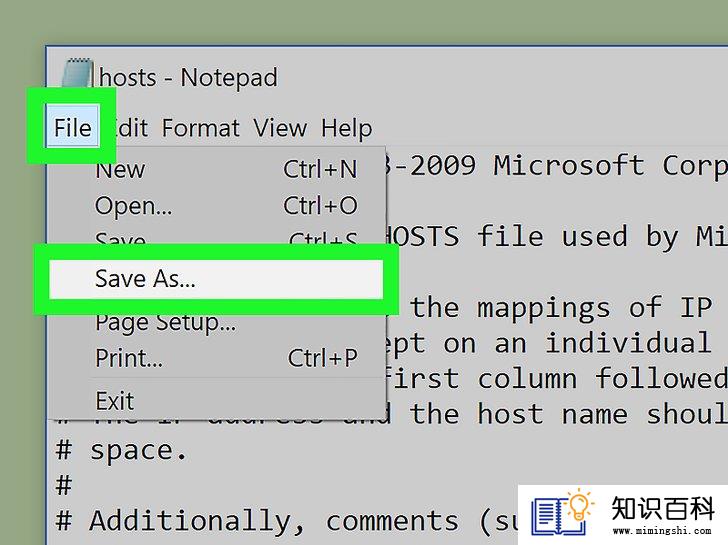Open the Edit menu
The image size is (728, 545).
(x=128, y=128)
